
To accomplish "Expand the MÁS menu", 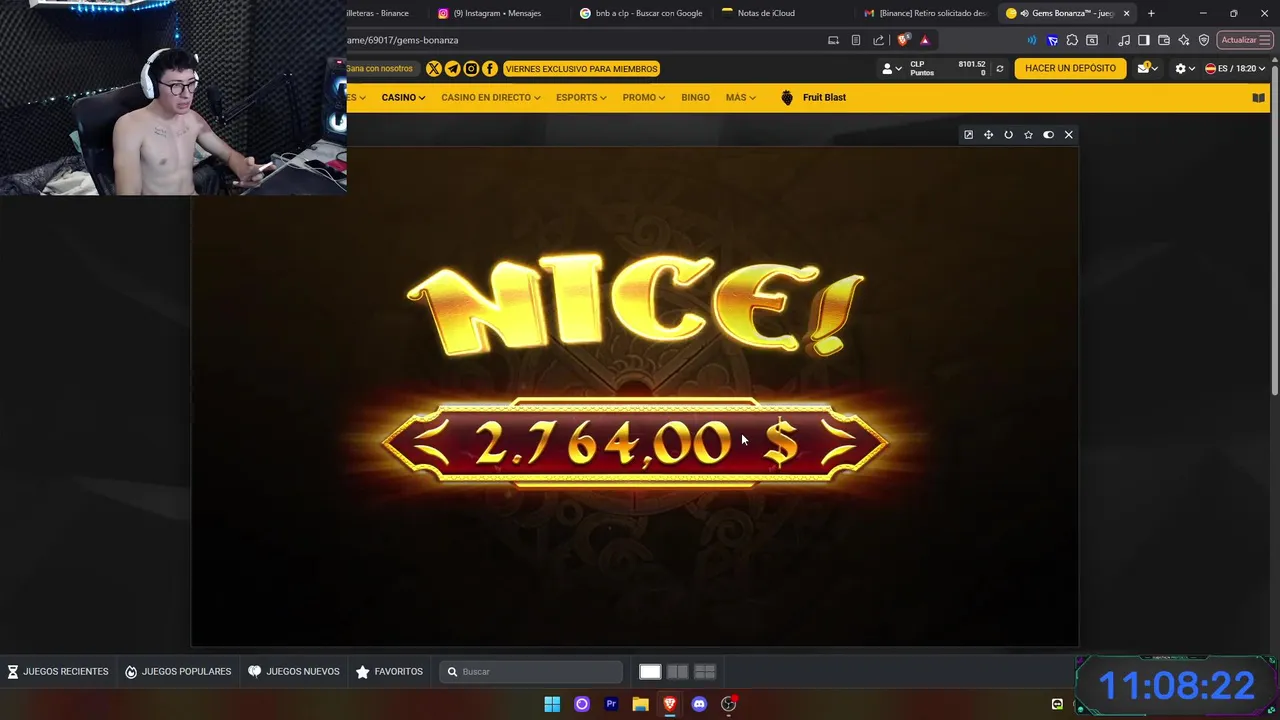I will (x=741, y=98).
